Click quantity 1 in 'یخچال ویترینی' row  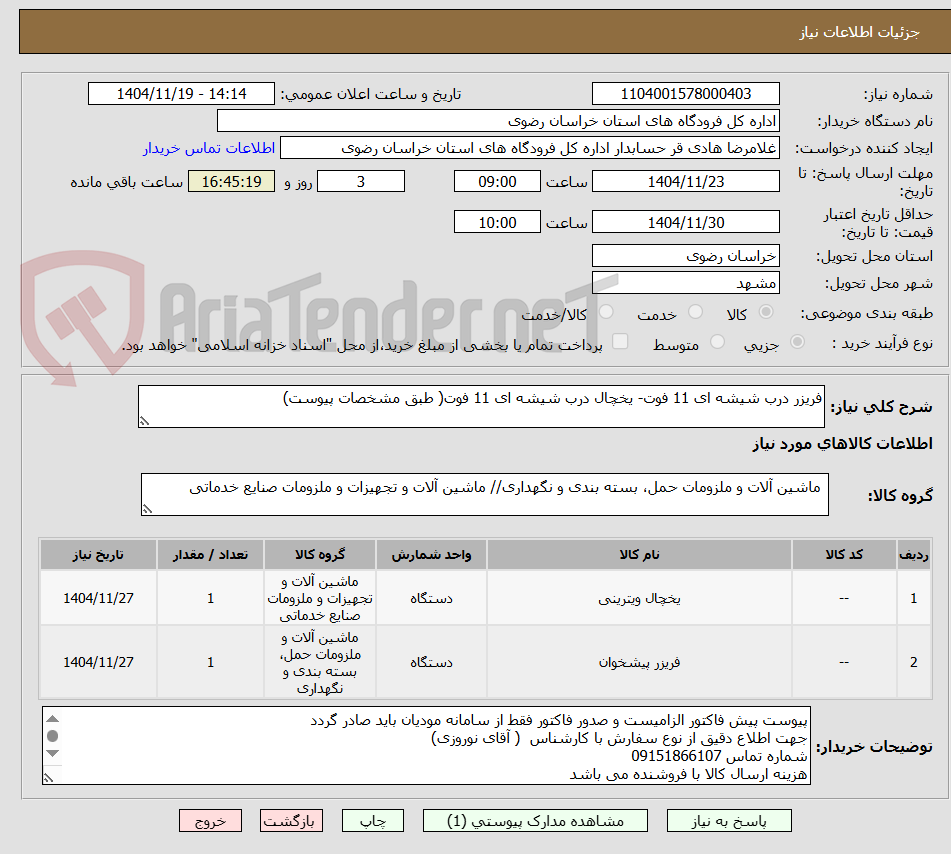[210, 599]
